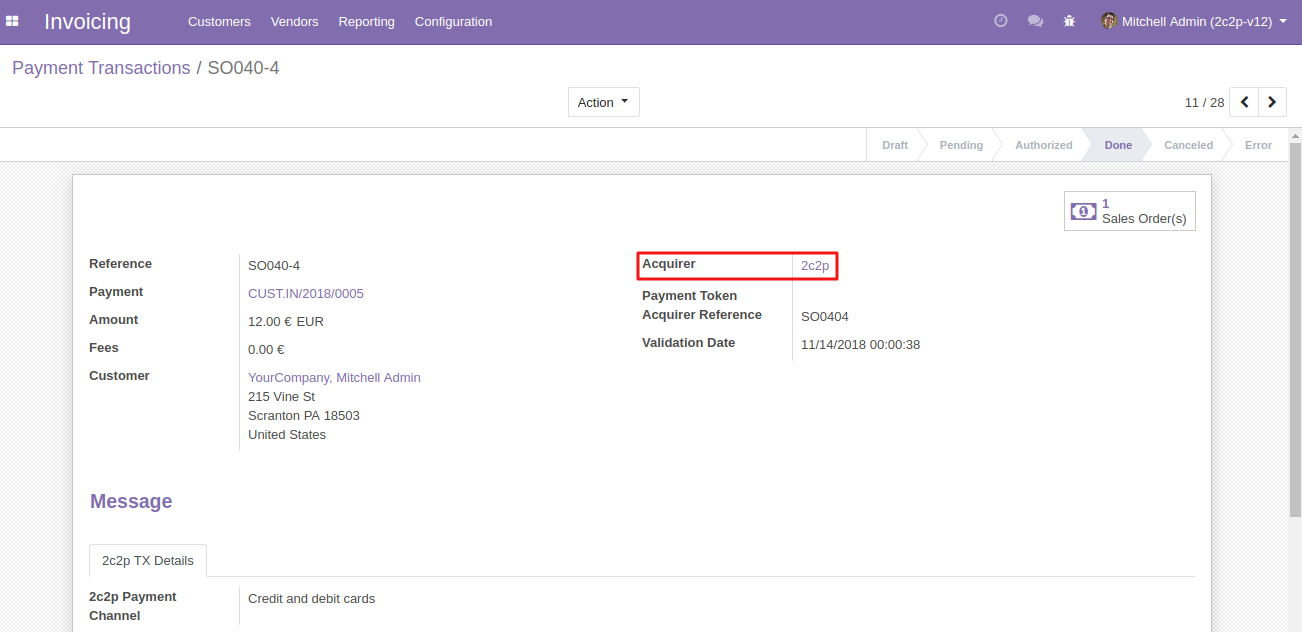1302x632 pixels.
Task: Click the Draft status stage
Action: 895,145
